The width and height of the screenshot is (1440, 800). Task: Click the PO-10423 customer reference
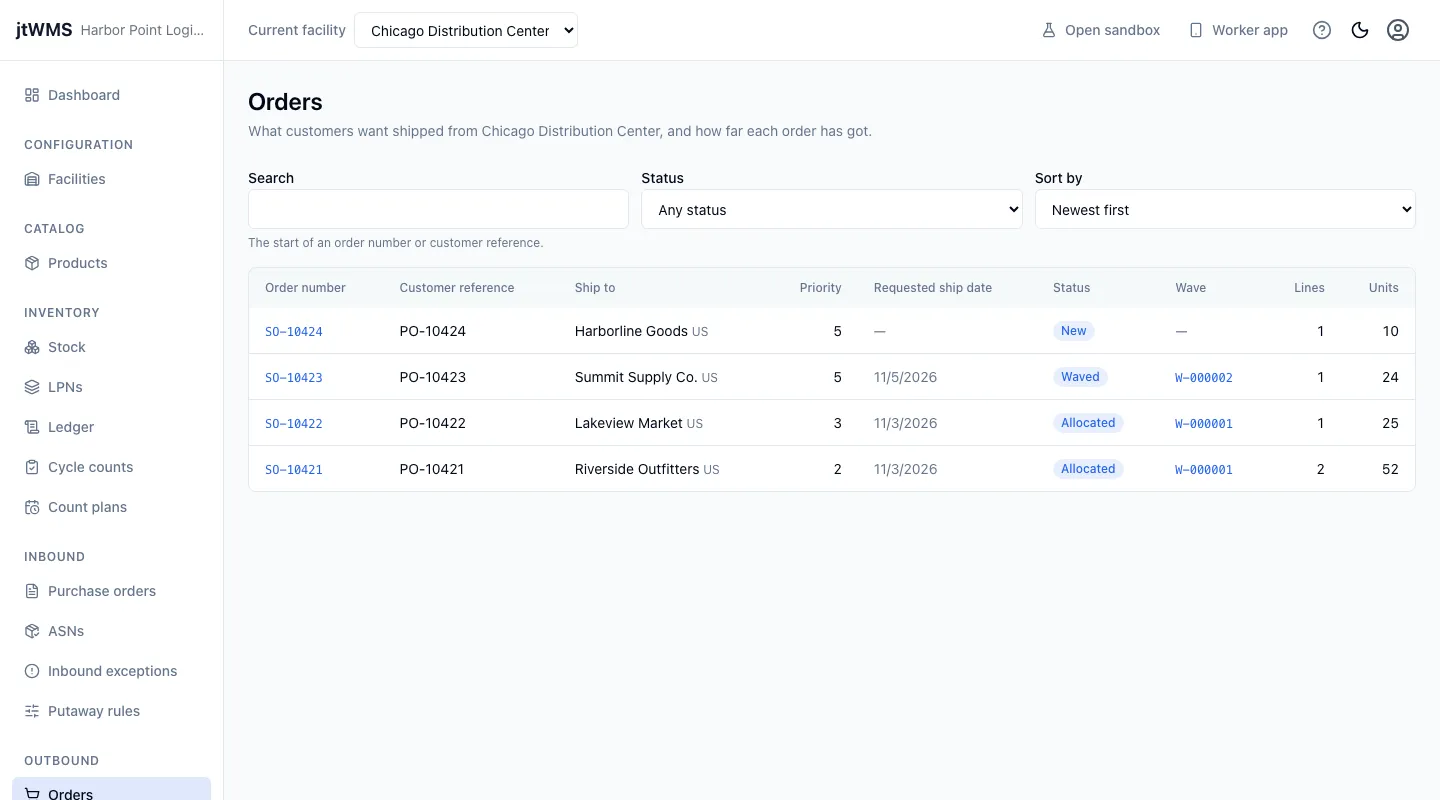click(433, 377)
